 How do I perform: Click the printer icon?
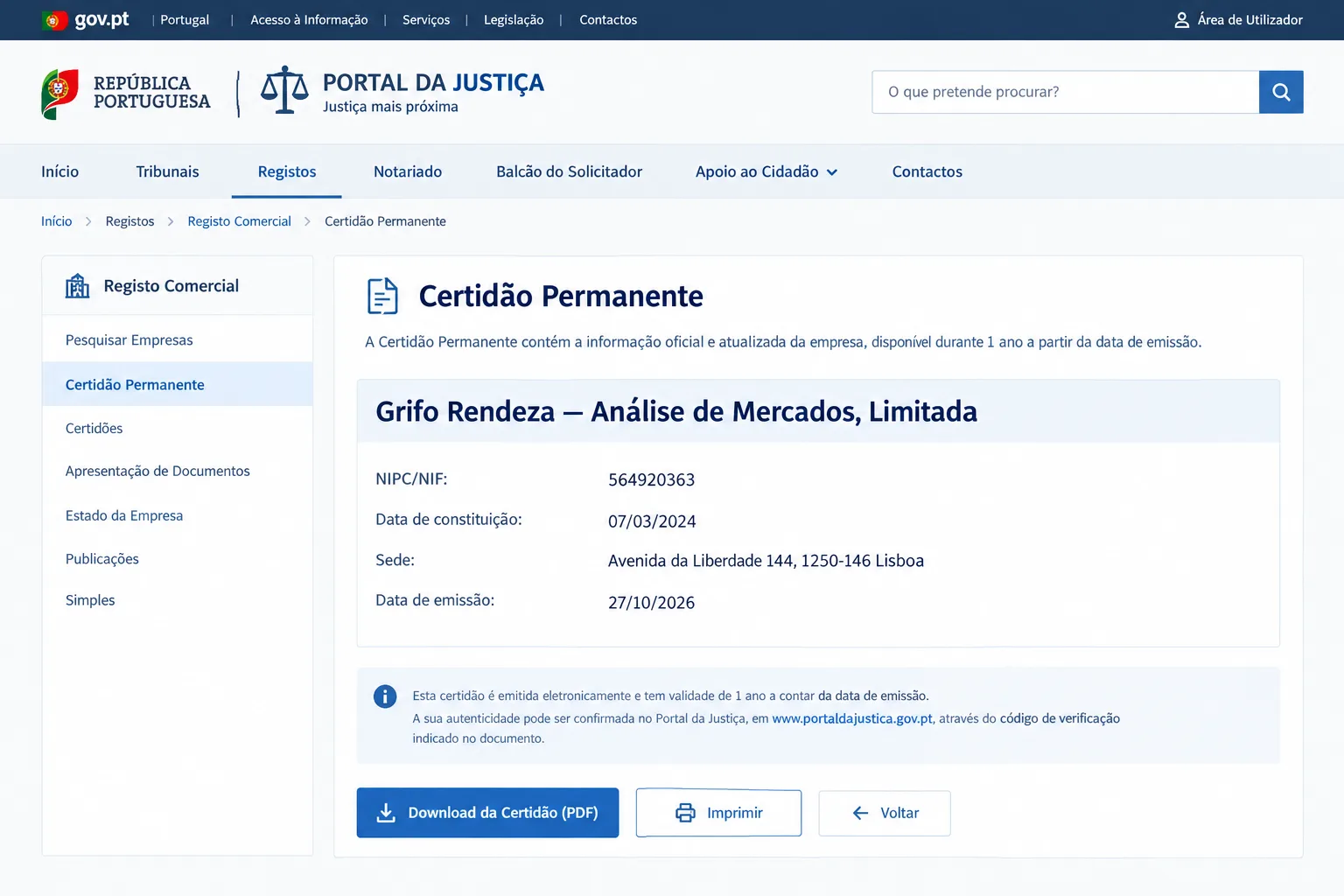(x=685, y=813)
